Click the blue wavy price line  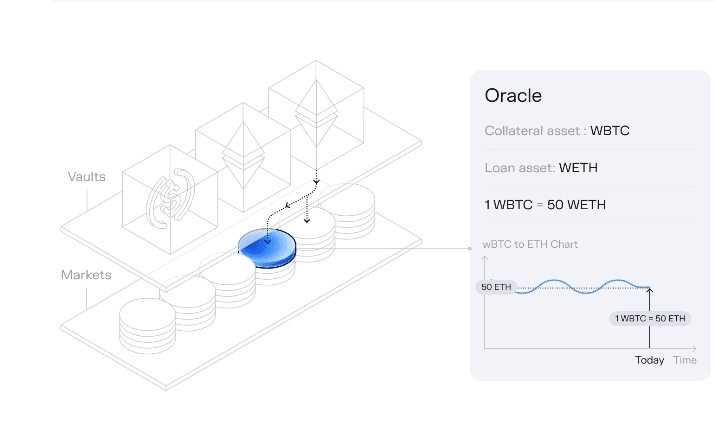580,287
